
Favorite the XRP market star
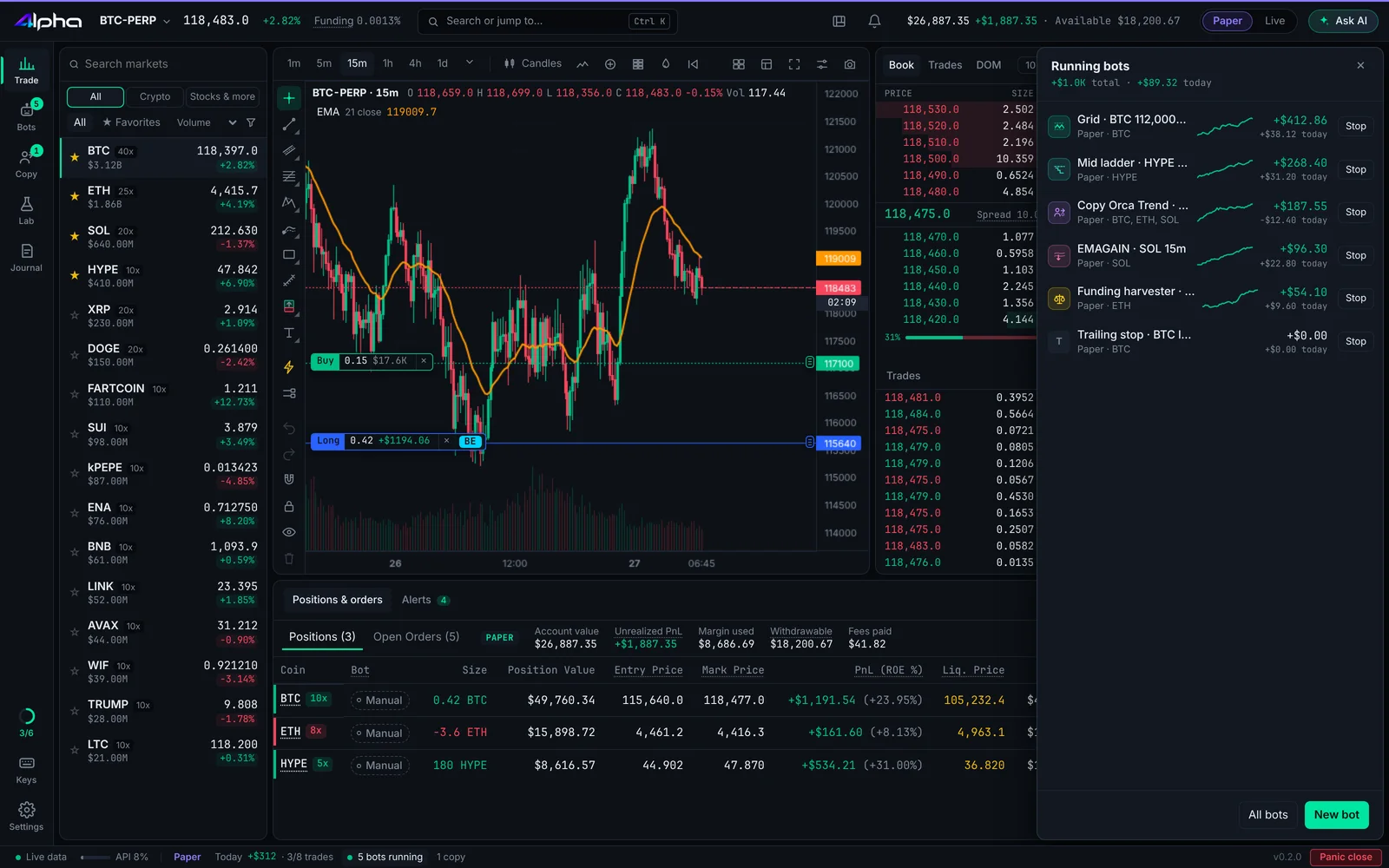point(75,315)
